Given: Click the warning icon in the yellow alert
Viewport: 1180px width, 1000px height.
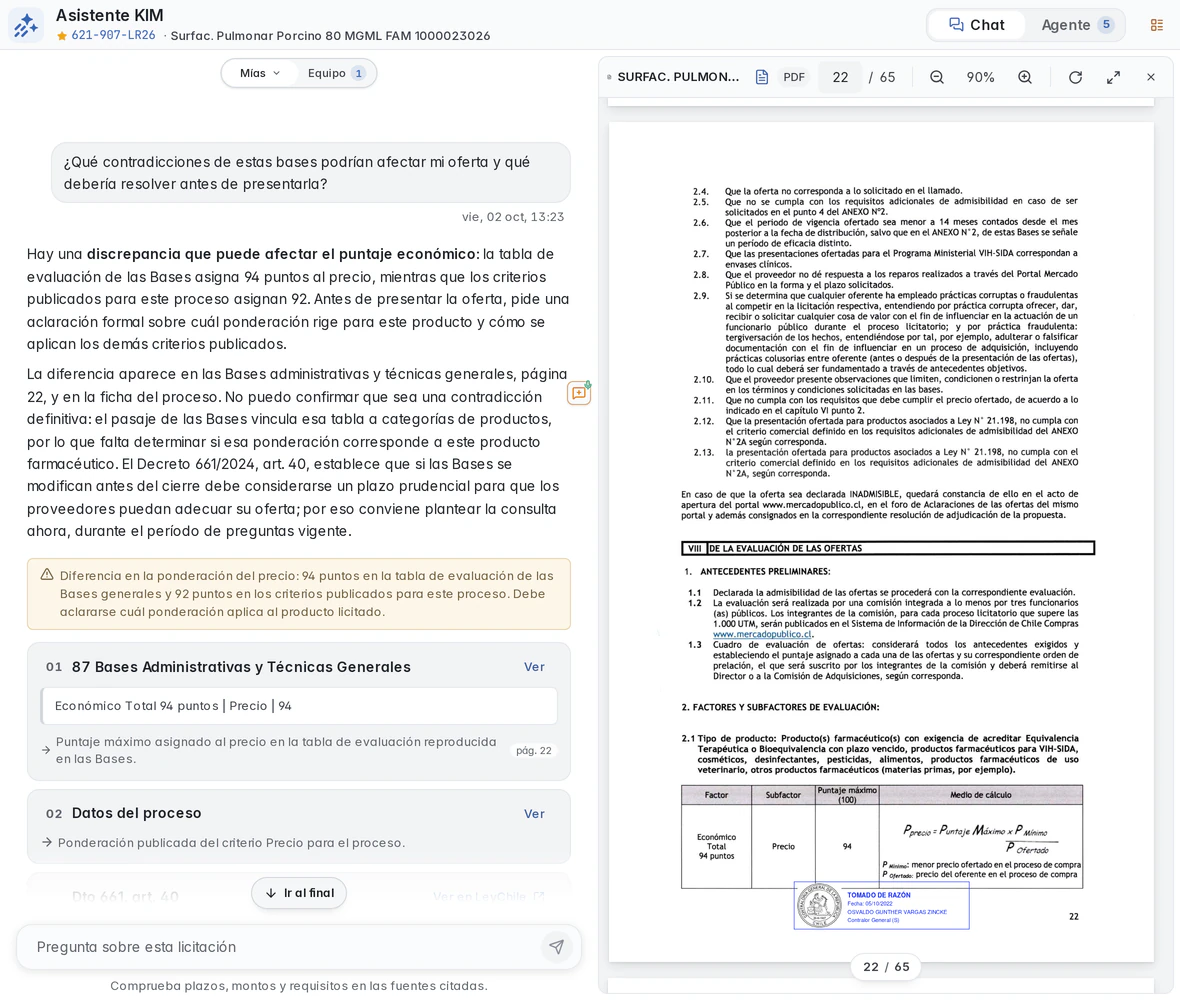Looking at the screenshot, I should 47,575.
